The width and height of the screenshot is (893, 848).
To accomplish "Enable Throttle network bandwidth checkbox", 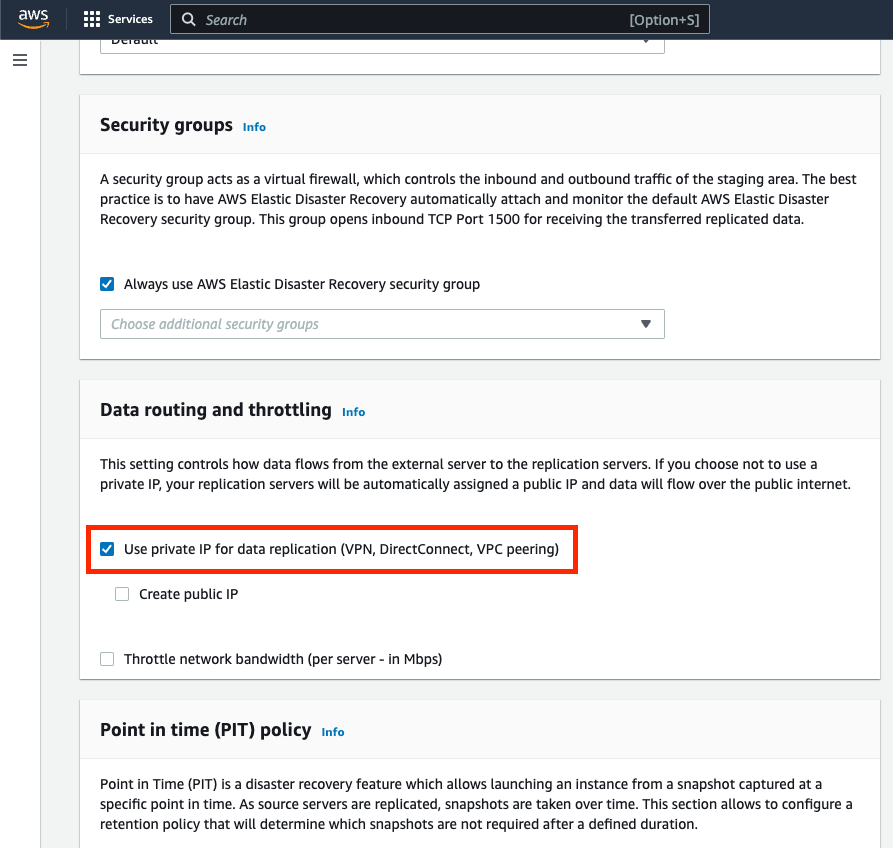I will pyautogui.click(x=107, y=659).
